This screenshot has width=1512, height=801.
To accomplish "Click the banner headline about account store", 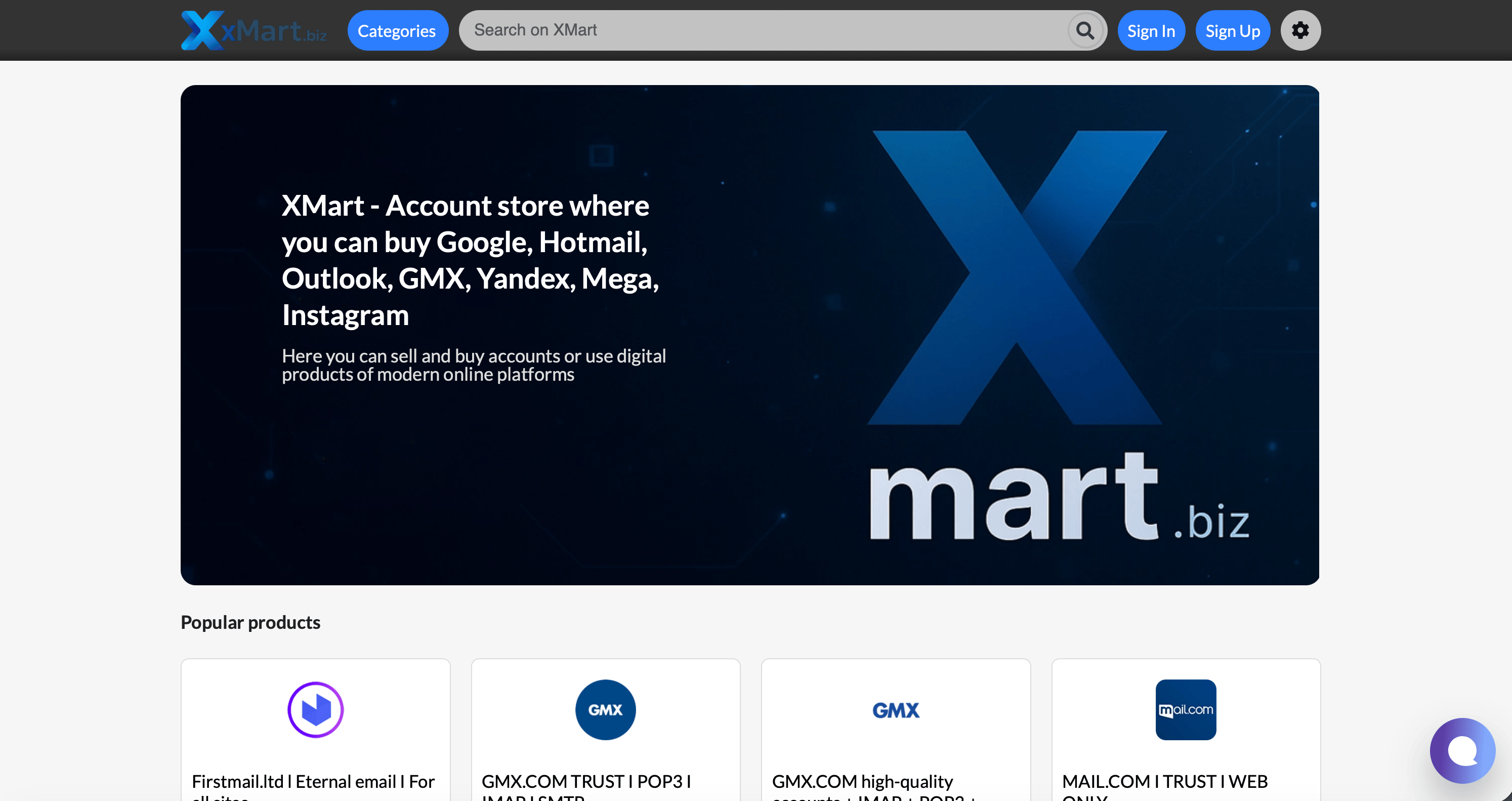I will pyautogui.click(x=470, y=260).
